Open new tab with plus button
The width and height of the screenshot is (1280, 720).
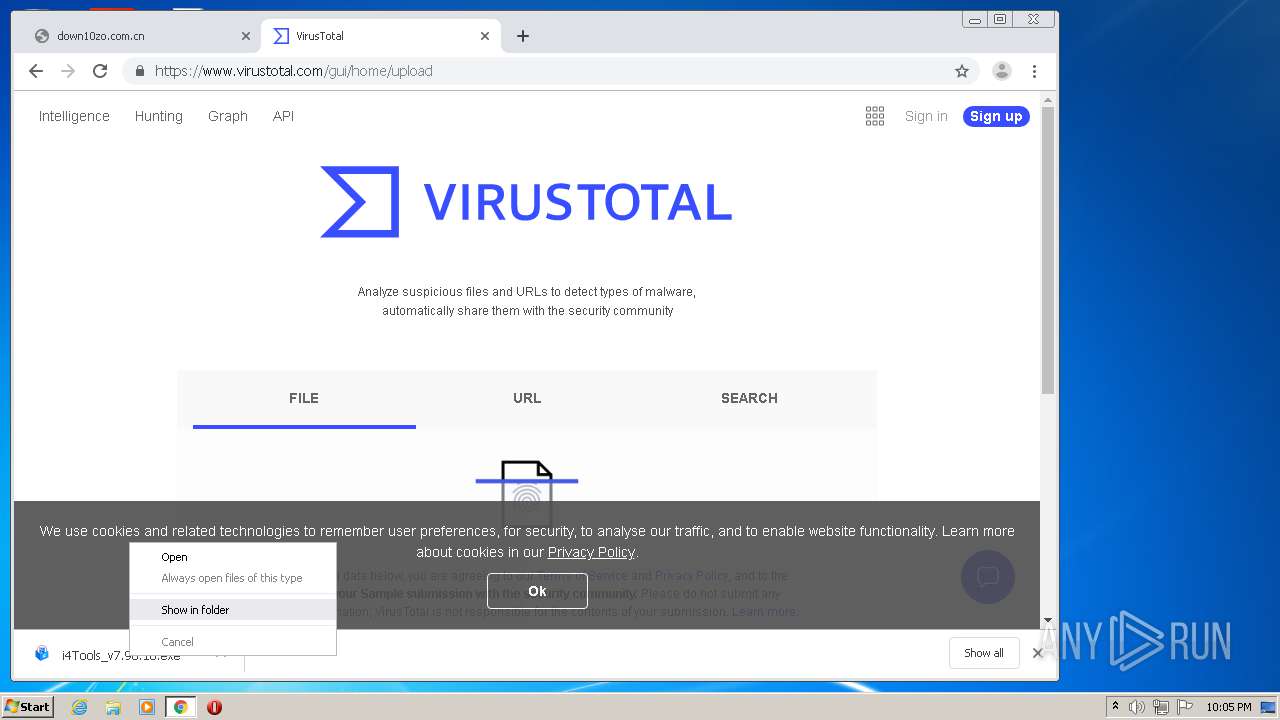(x=523, y=36)
